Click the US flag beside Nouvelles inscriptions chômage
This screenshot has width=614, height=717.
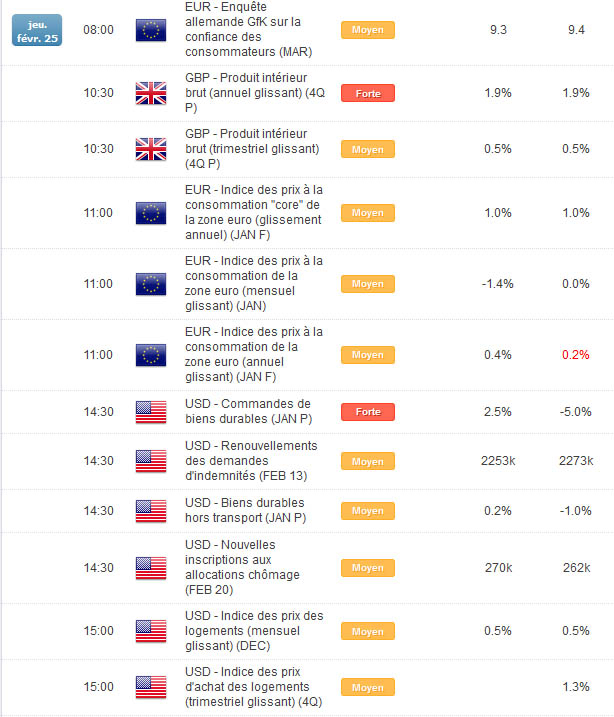point(151,568)
